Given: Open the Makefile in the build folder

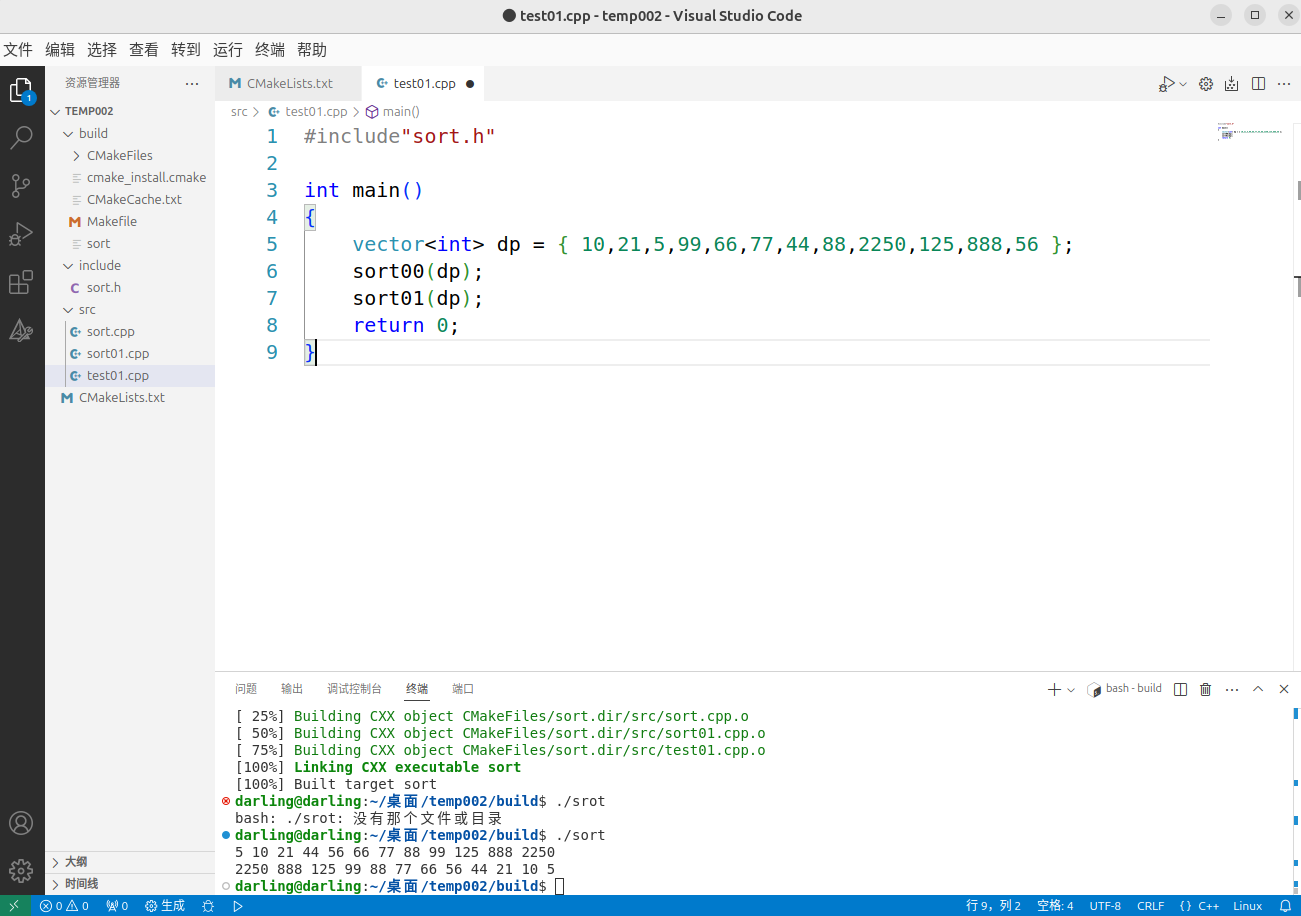Looking at the screenshot, I should [x=130, y=221].
